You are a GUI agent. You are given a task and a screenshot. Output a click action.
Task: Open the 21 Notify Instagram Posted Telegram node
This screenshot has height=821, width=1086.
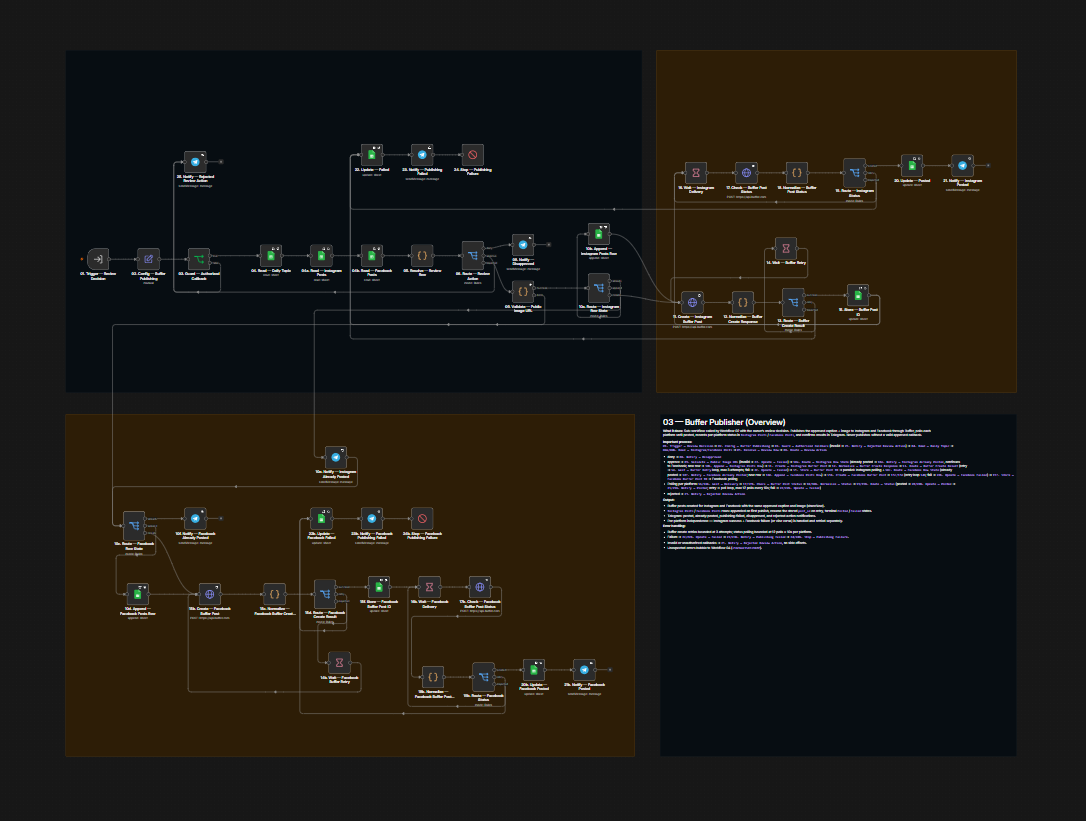coord(962,166)
